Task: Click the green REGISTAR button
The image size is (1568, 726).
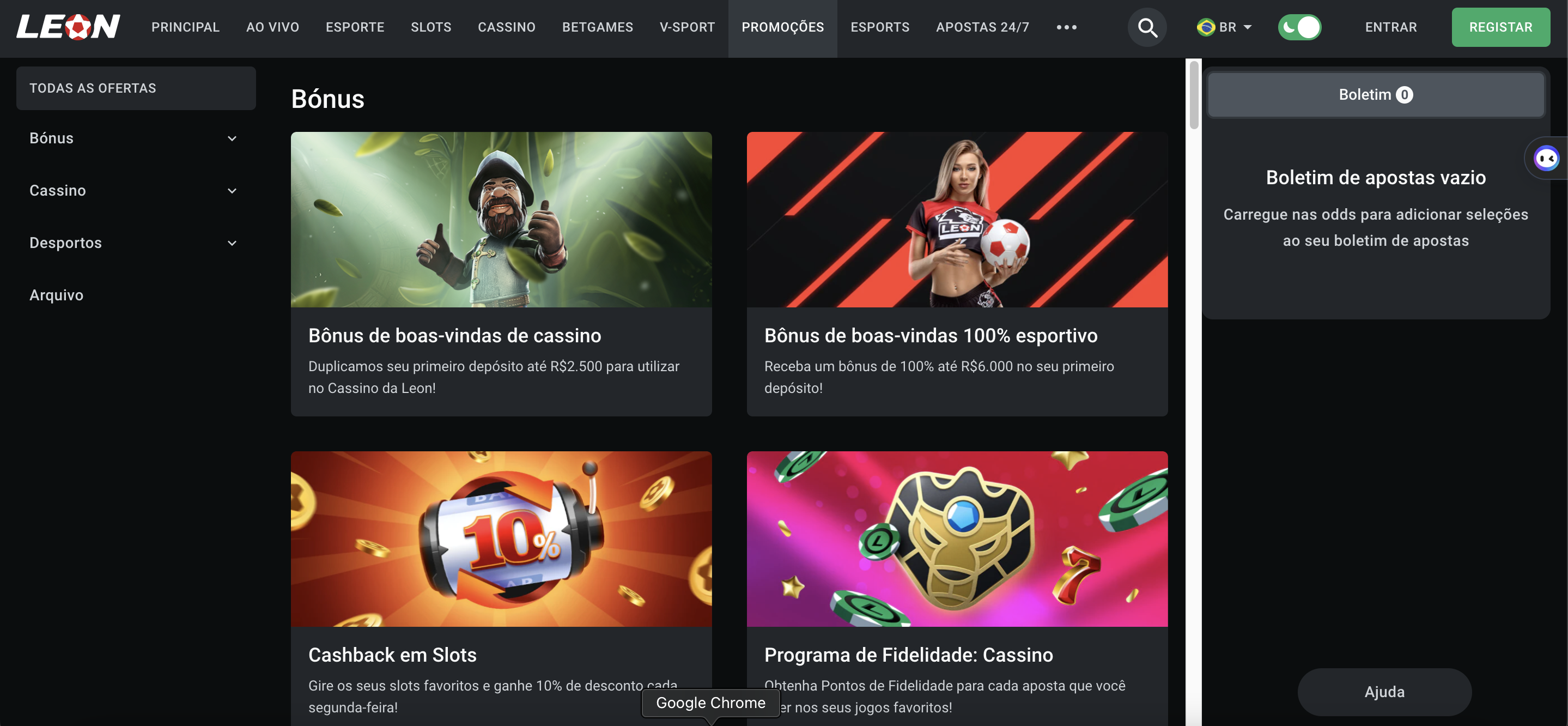Action: (1500, 27)
